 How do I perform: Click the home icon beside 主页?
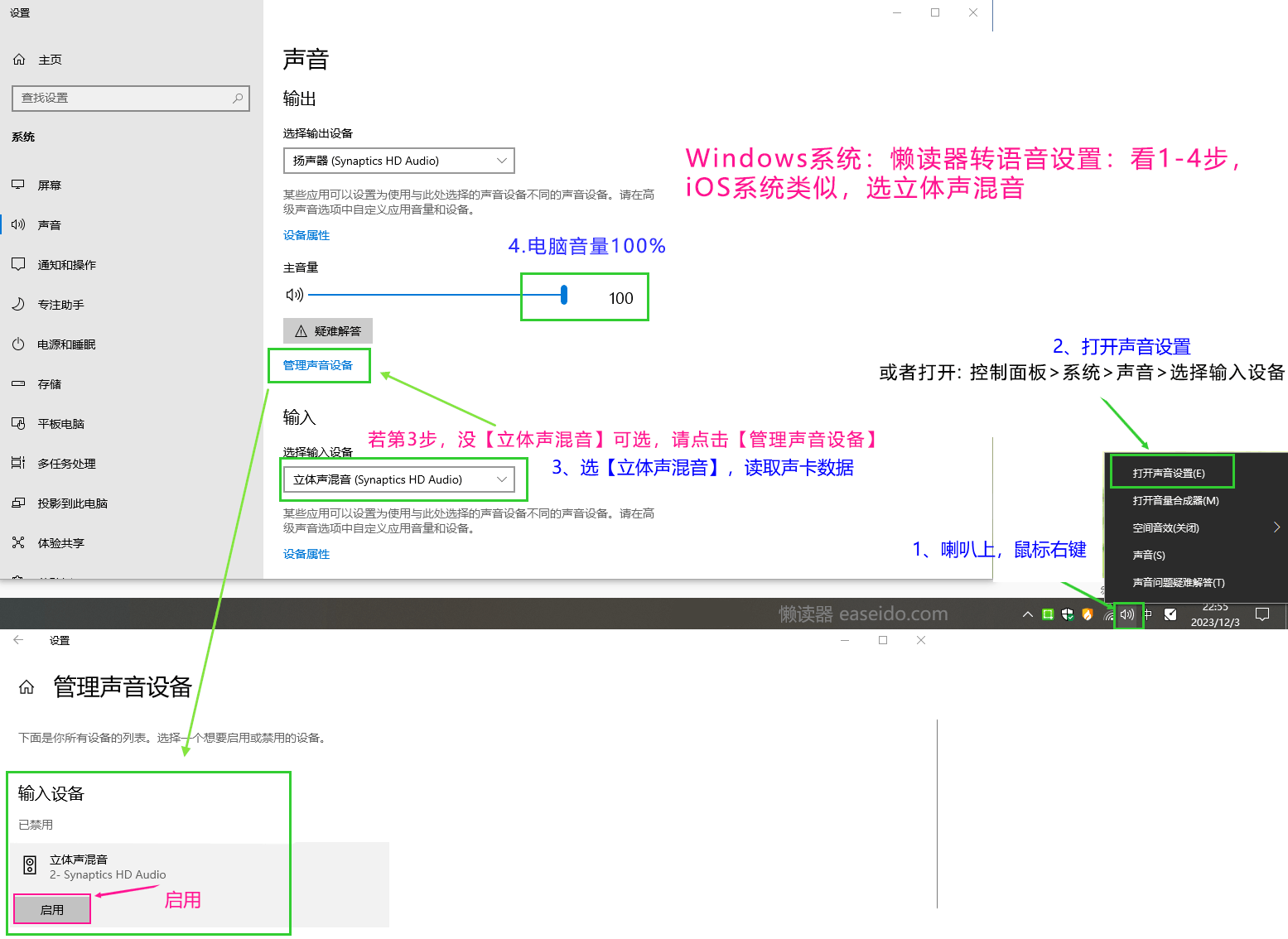19,60
